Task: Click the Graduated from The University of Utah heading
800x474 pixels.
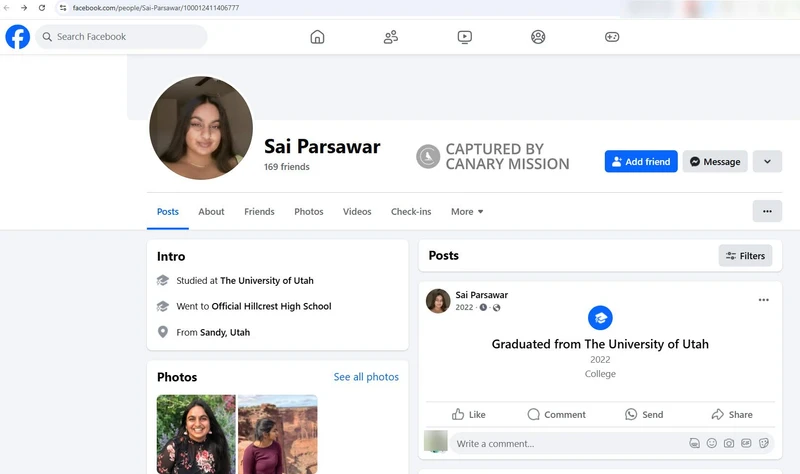Action: coord(600,344)
